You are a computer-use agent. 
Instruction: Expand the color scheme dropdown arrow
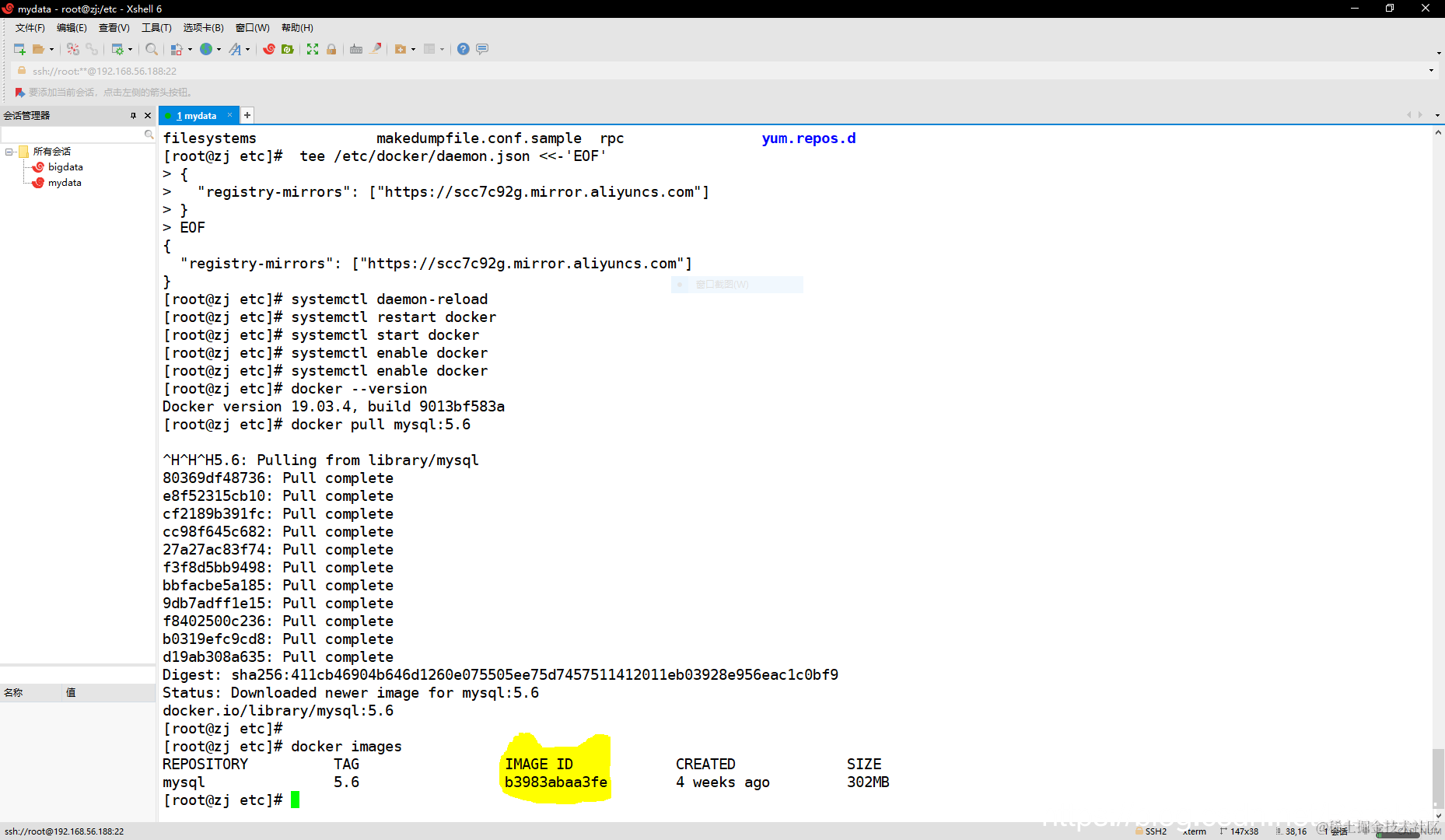click(190, 49)
